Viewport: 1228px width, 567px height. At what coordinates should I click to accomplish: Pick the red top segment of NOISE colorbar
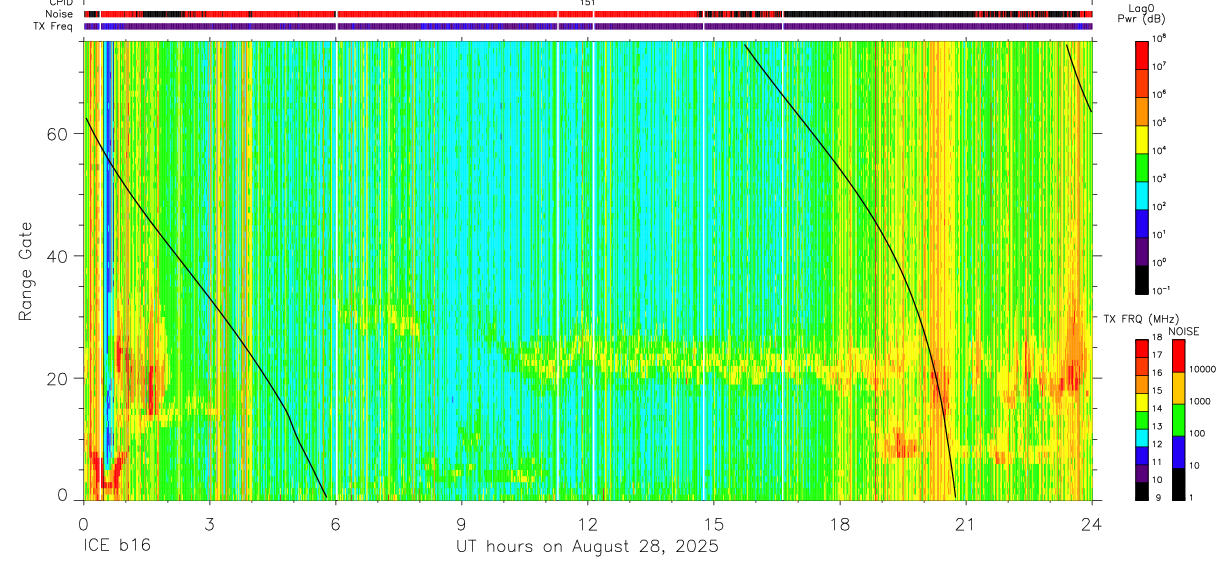click(1179, 356)
